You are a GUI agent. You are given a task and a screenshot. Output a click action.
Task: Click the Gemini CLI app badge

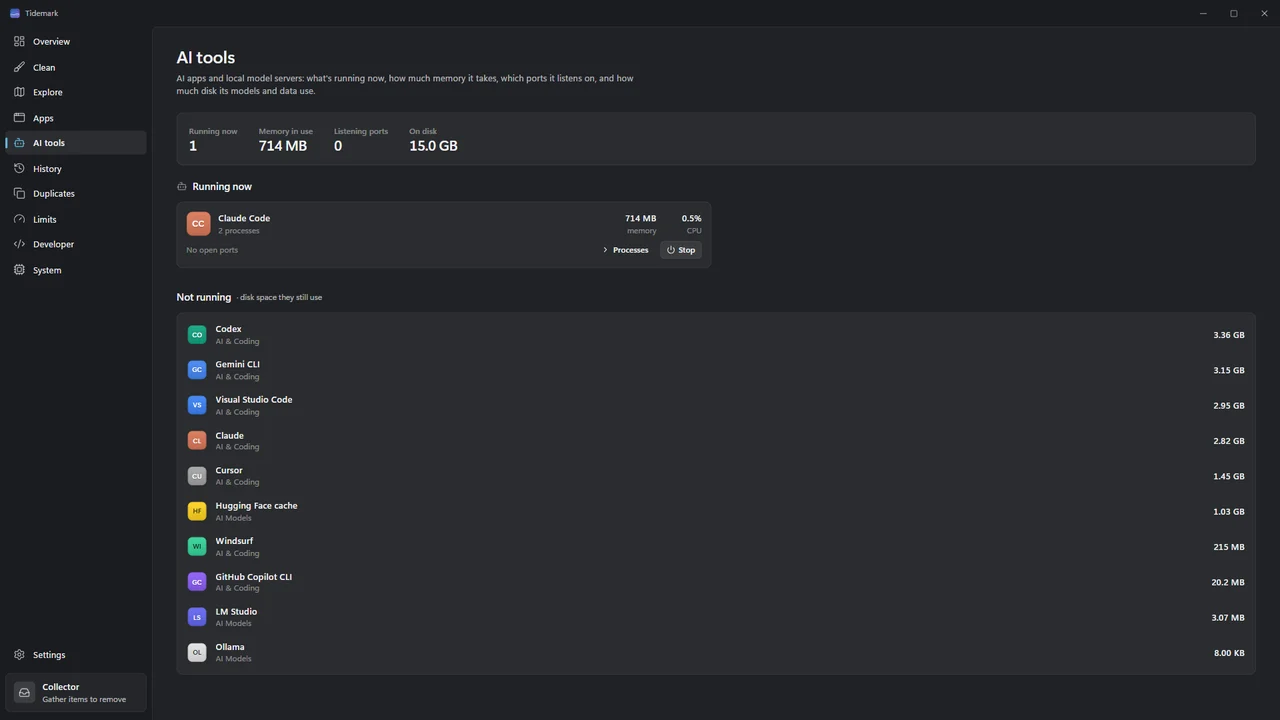coord(197,370)
